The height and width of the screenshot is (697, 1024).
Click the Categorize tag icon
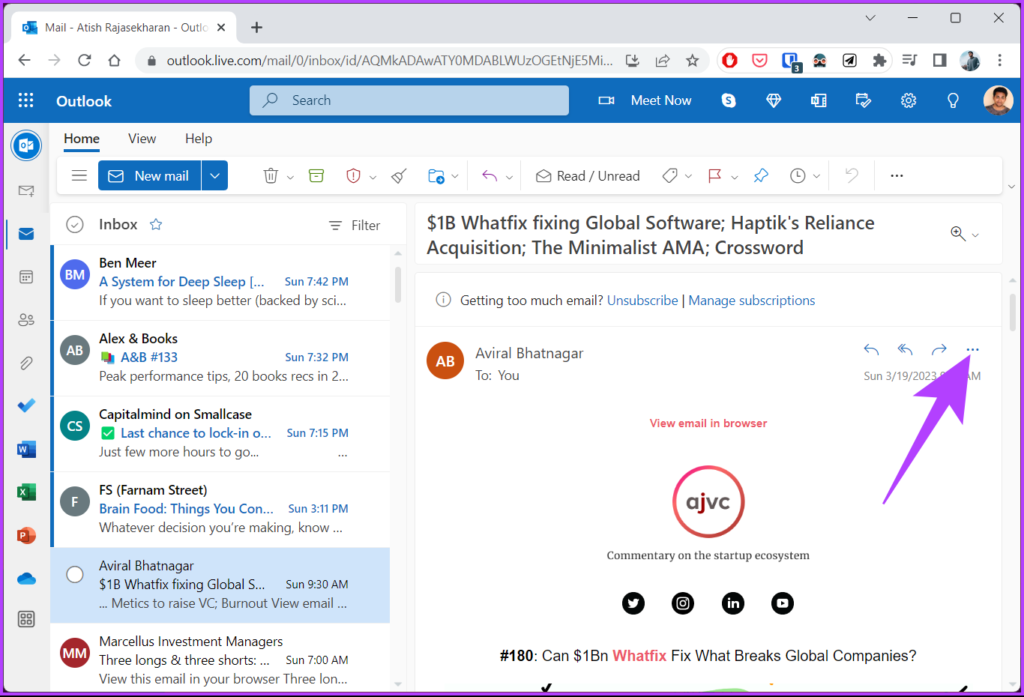tap(669, 176)
